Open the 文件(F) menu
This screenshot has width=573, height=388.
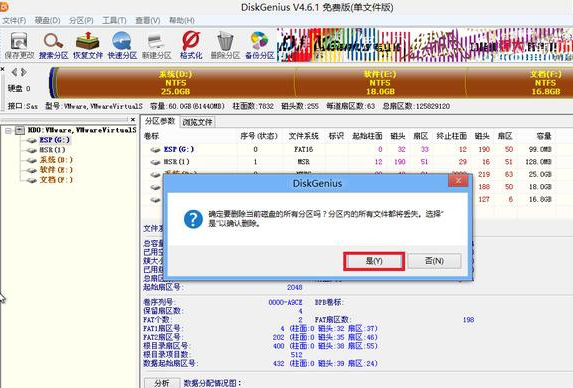coord(14,20)
